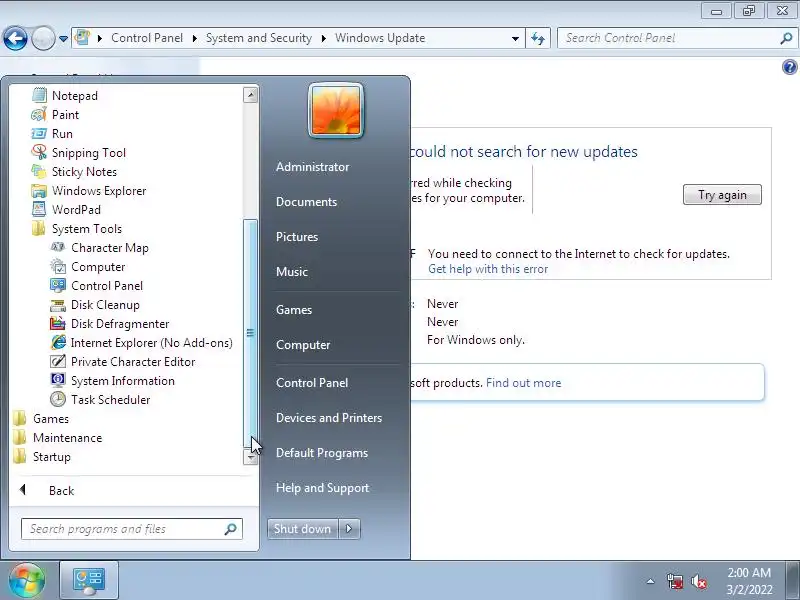Open Music from the Start menu
Viewport: 800px width, 600px height.
(292, 271)
